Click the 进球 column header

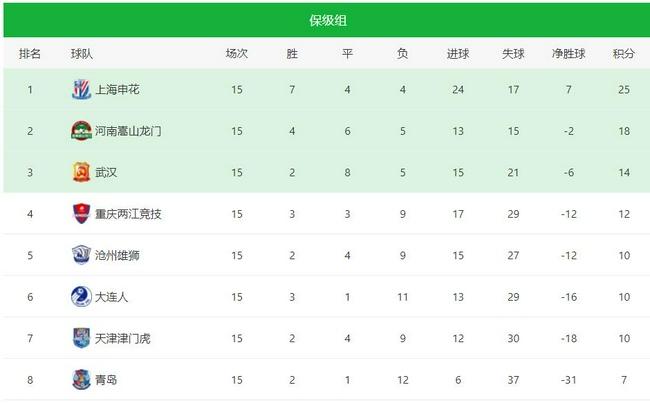pyautogui.click(x=458, y=54)
